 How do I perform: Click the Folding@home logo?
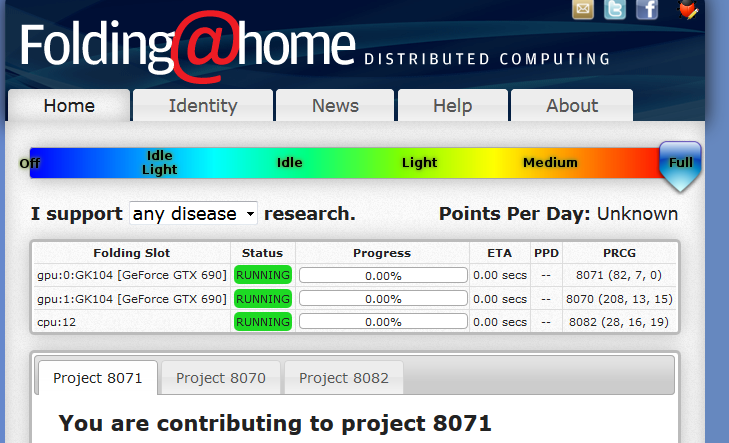click(x=188, y=46)
